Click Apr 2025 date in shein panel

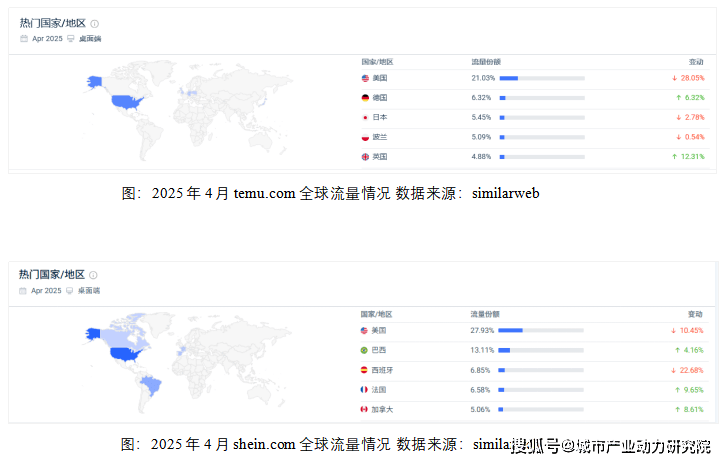[x=46, y=290]
